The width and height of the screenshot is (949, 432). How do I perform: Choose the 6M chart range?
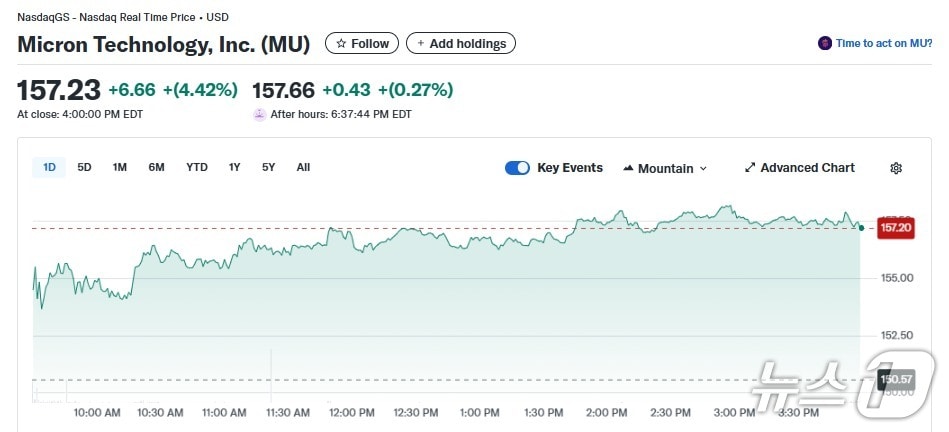tap(156, 167)
